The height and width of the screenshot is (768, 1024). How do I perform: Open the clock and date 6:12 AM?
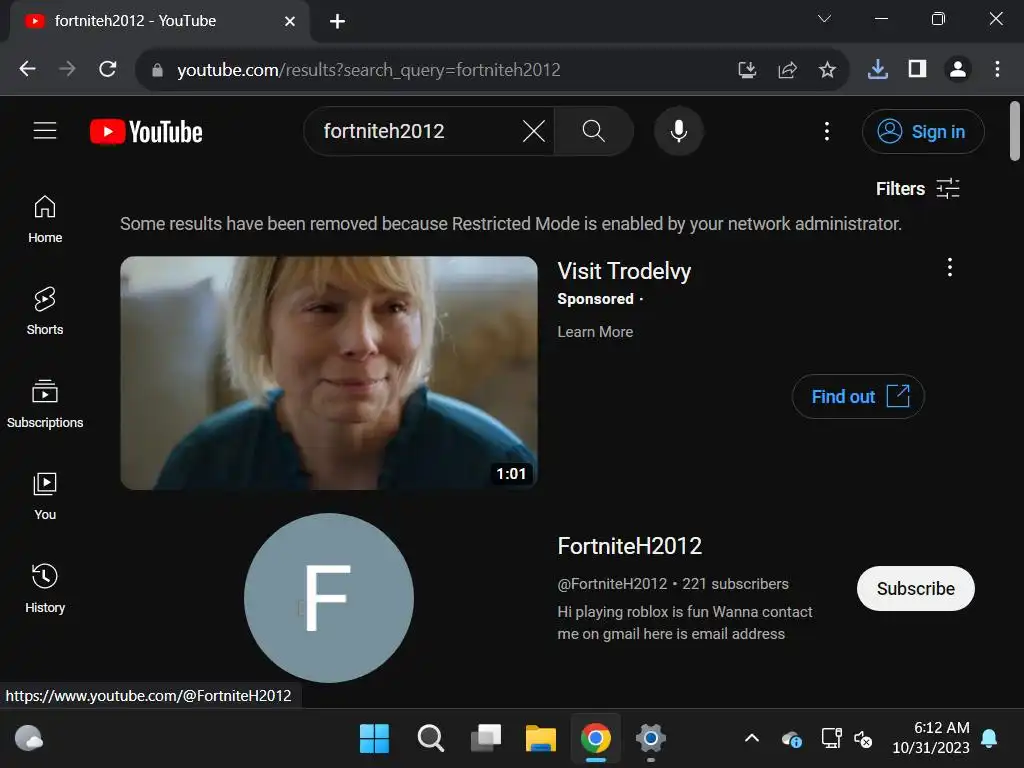(931, 738)
